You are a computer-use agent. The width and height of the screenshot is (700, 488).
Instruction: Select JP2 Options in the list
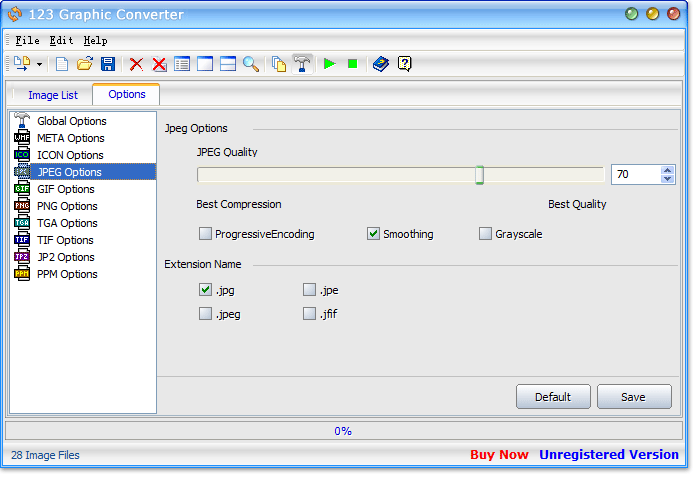83,257
